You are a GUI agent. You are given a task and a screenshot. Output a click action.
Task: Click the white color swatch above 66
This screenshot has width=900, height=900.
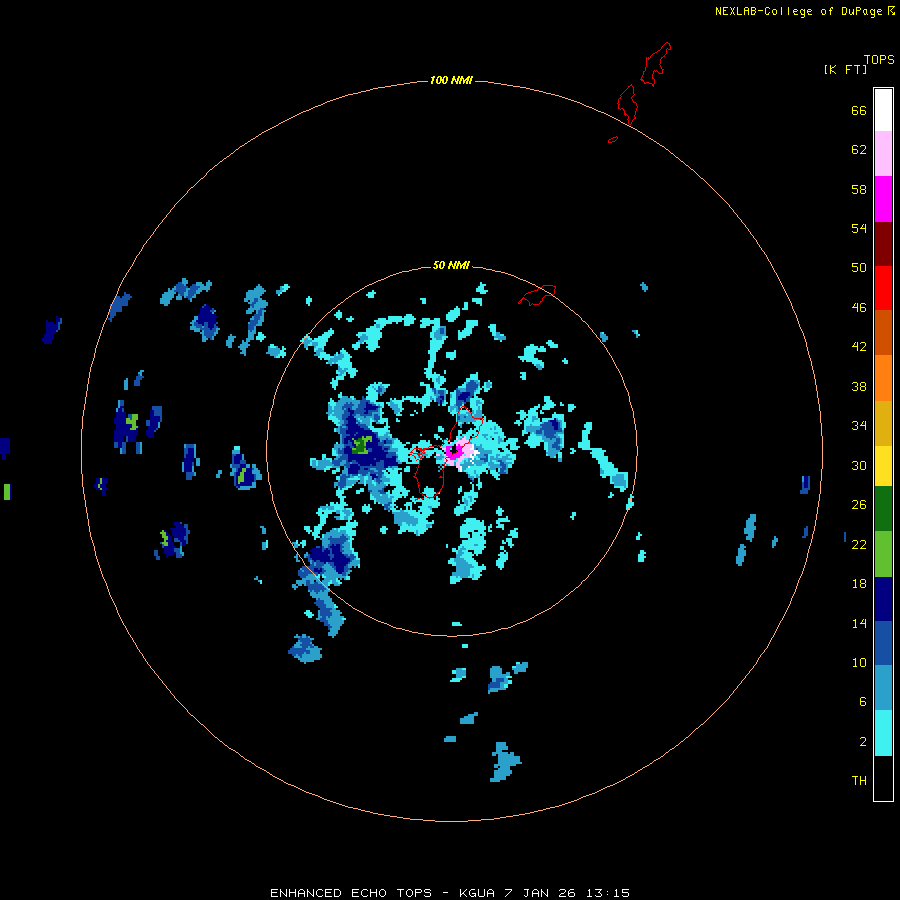(x=883, y=110)
